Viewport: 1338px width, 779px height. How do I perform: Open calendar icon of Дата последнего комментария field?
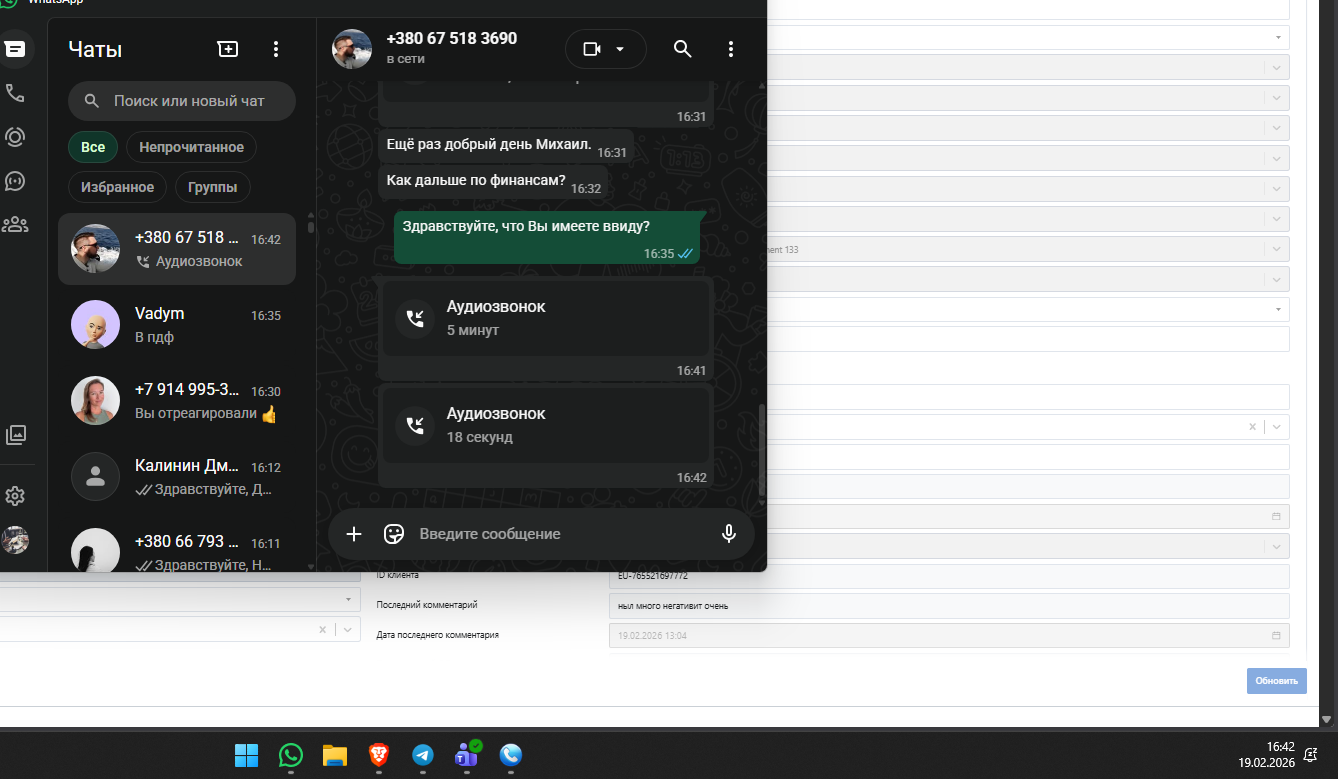point(1276,636)
